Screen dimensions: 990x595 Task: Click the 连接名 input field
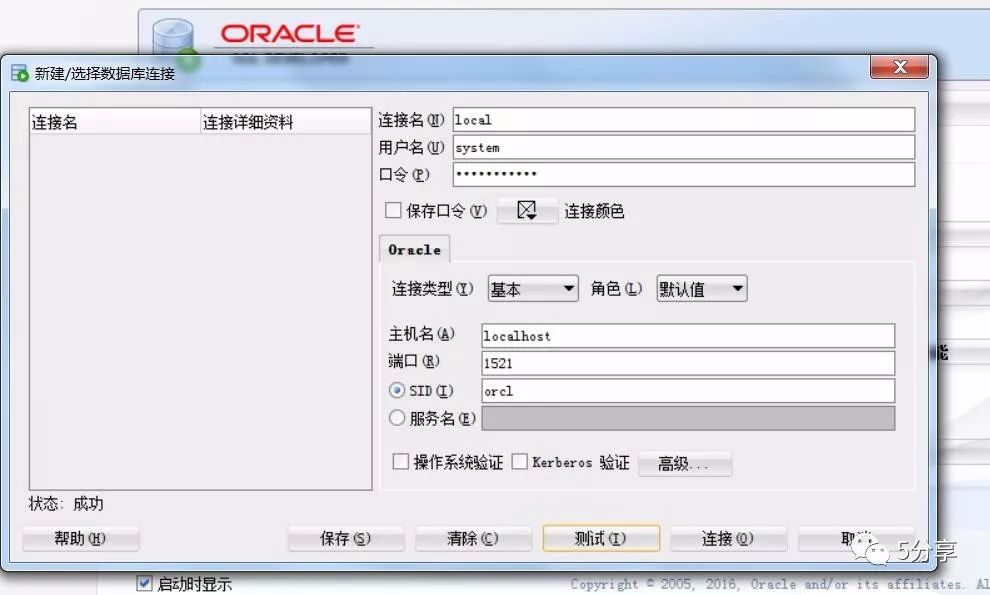684,120
